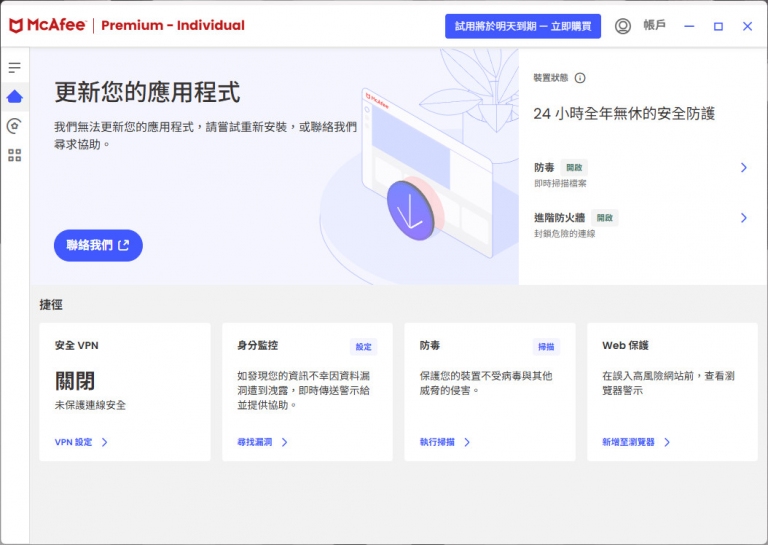This screenshot has height=545, width=768.
Task: Click the chevron next to 新增至瀏覽器
Action: [x=667, y=442]
